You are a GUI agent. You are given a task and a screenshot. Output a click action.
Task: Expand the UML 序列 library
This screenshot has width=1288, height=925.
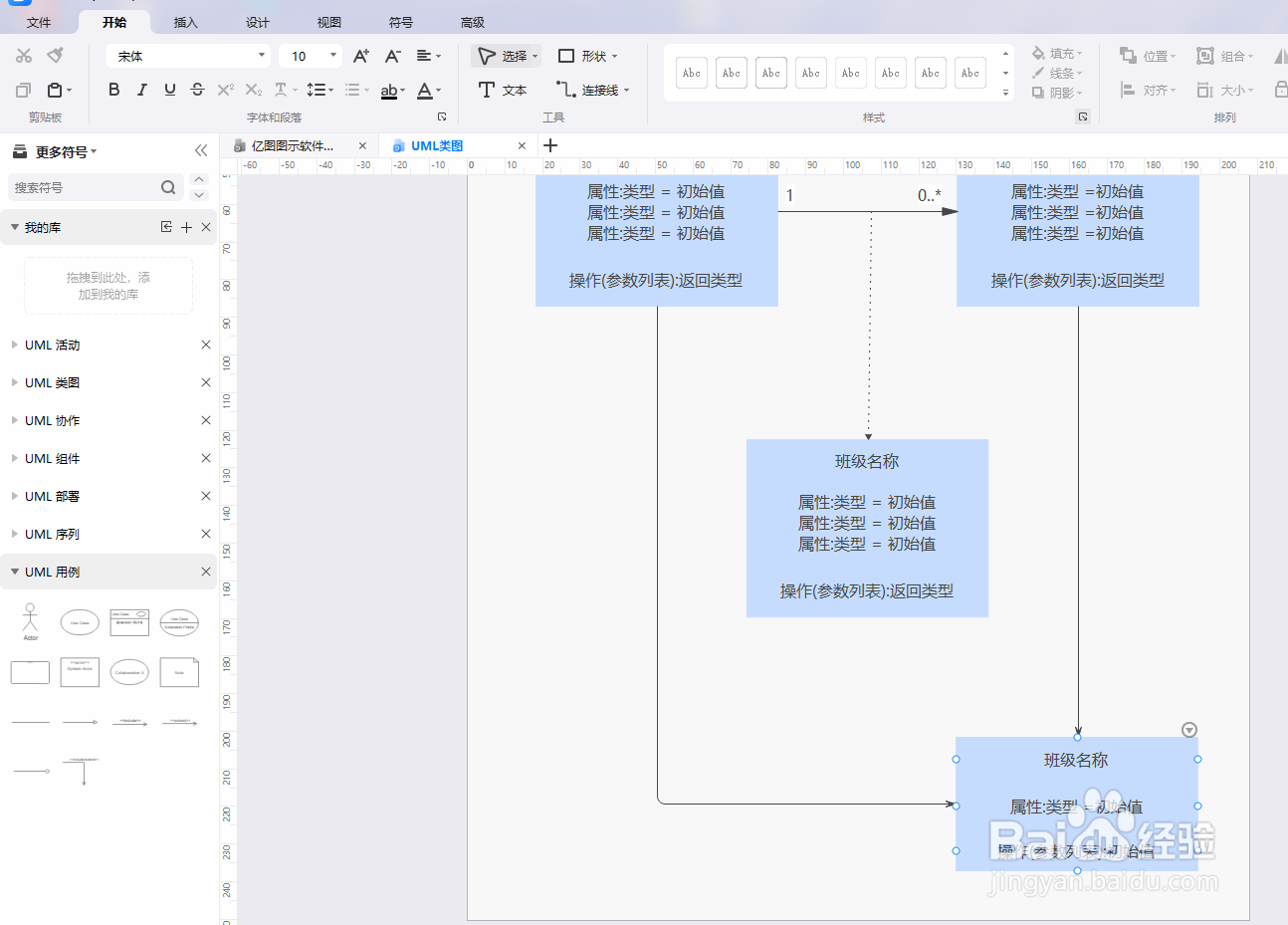click(x=15, y=534)
